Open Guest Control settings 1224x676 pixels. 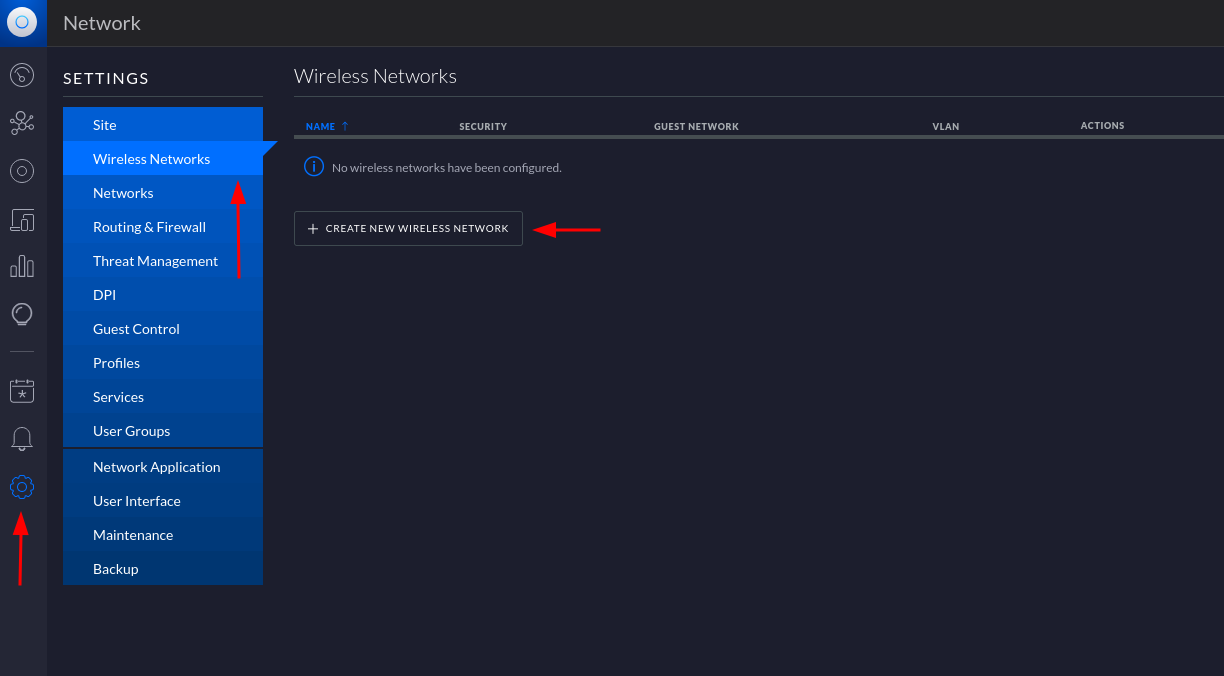[136, 329]
